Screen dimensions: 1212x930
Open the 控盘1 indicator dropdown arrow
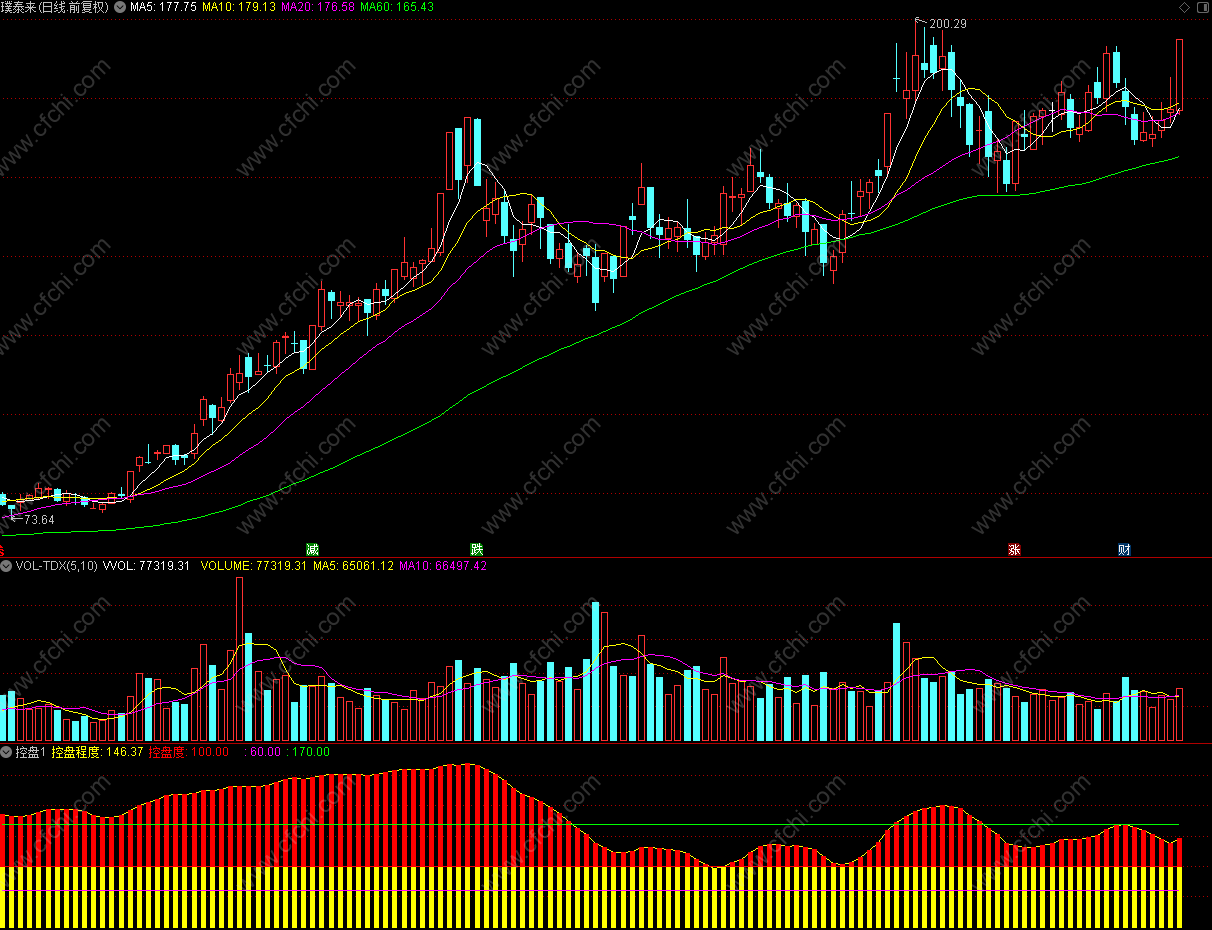(6, 752)
